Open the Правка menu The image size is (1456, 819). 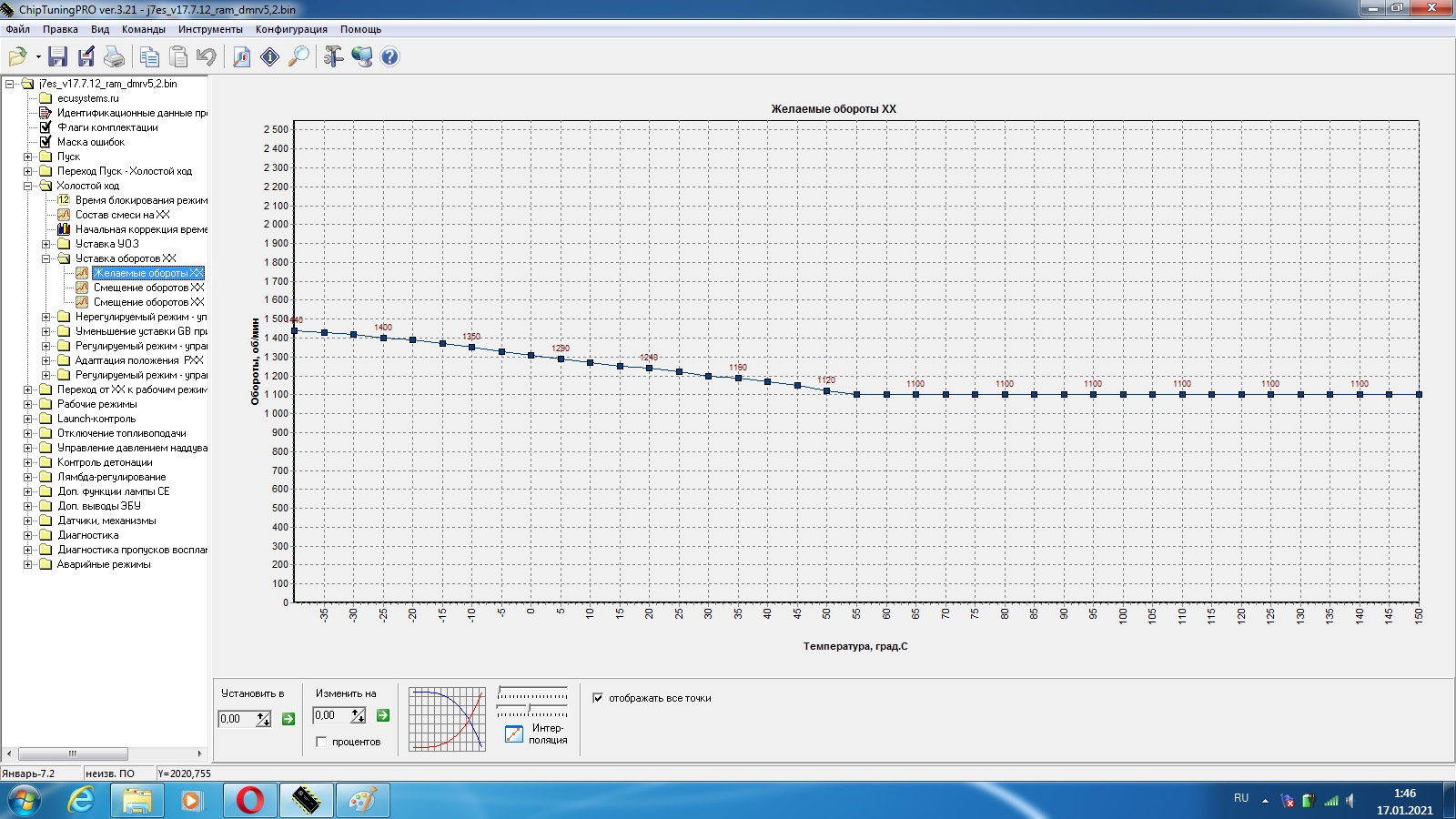[x=60, y=29]
